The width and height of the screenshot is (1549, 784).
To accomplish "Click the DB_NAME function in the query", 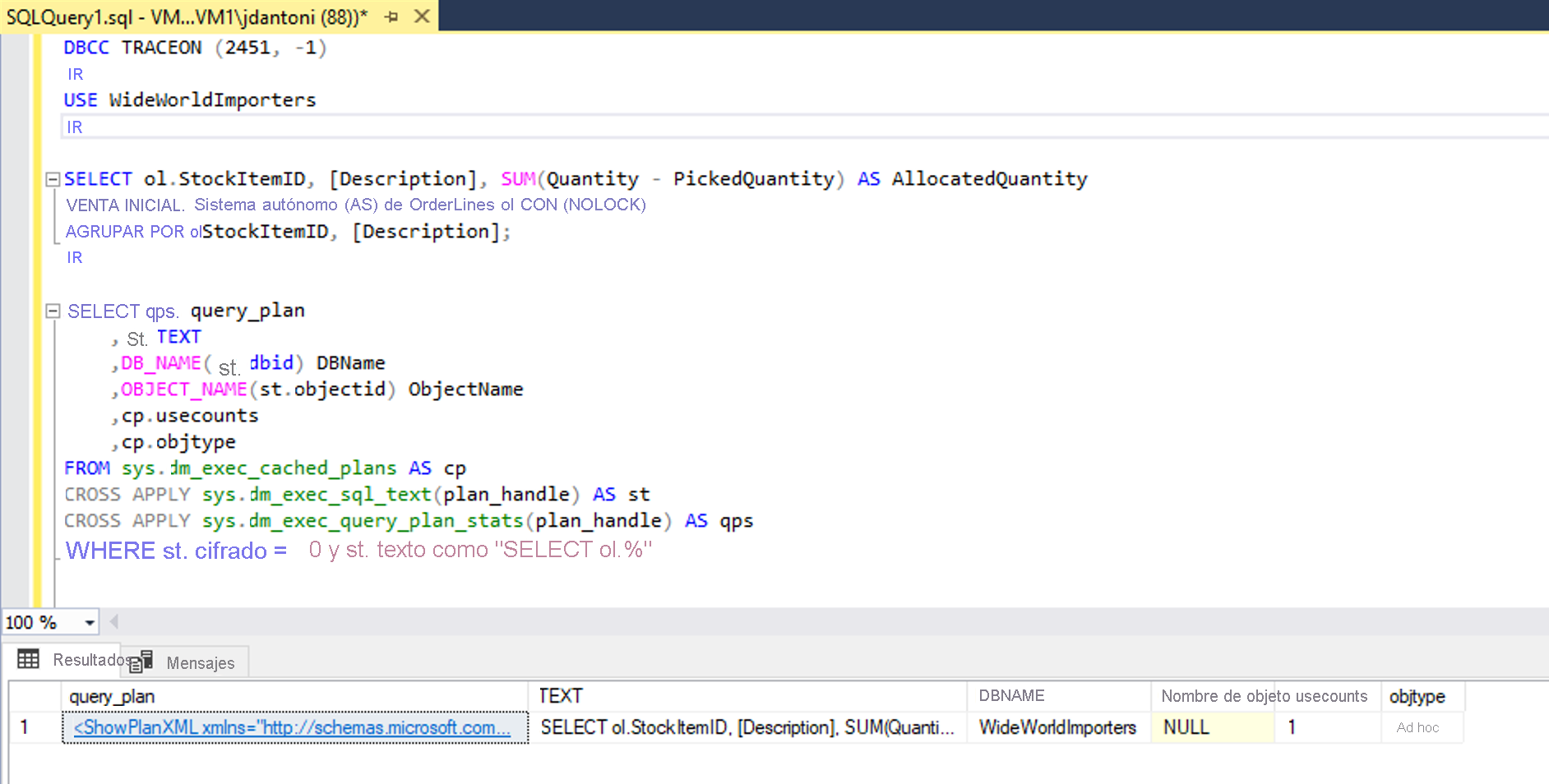I will (x=161, y=363).
